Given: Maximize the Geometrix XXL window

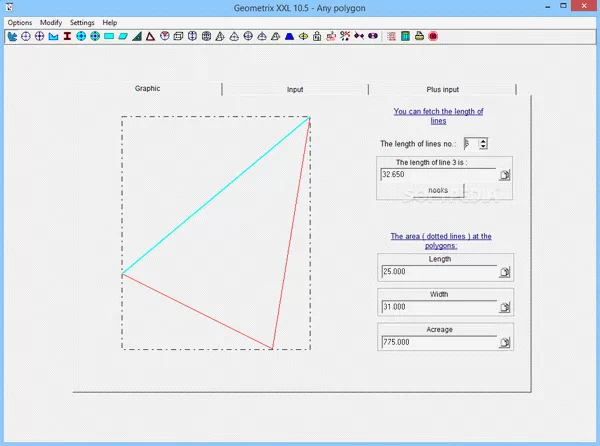Looking at the screenshot, I should 563,6.
